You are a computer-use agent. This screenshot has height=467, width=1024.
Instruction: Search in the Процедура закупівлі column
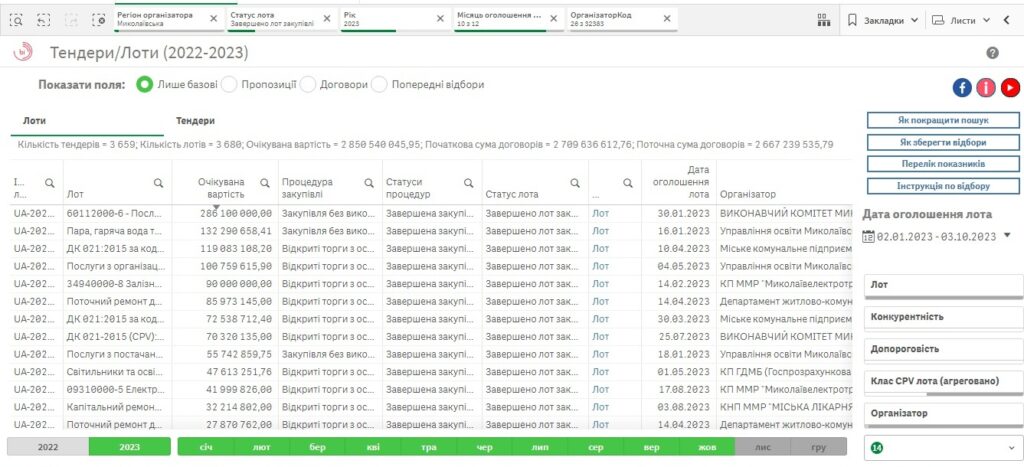tap(369, 184)
